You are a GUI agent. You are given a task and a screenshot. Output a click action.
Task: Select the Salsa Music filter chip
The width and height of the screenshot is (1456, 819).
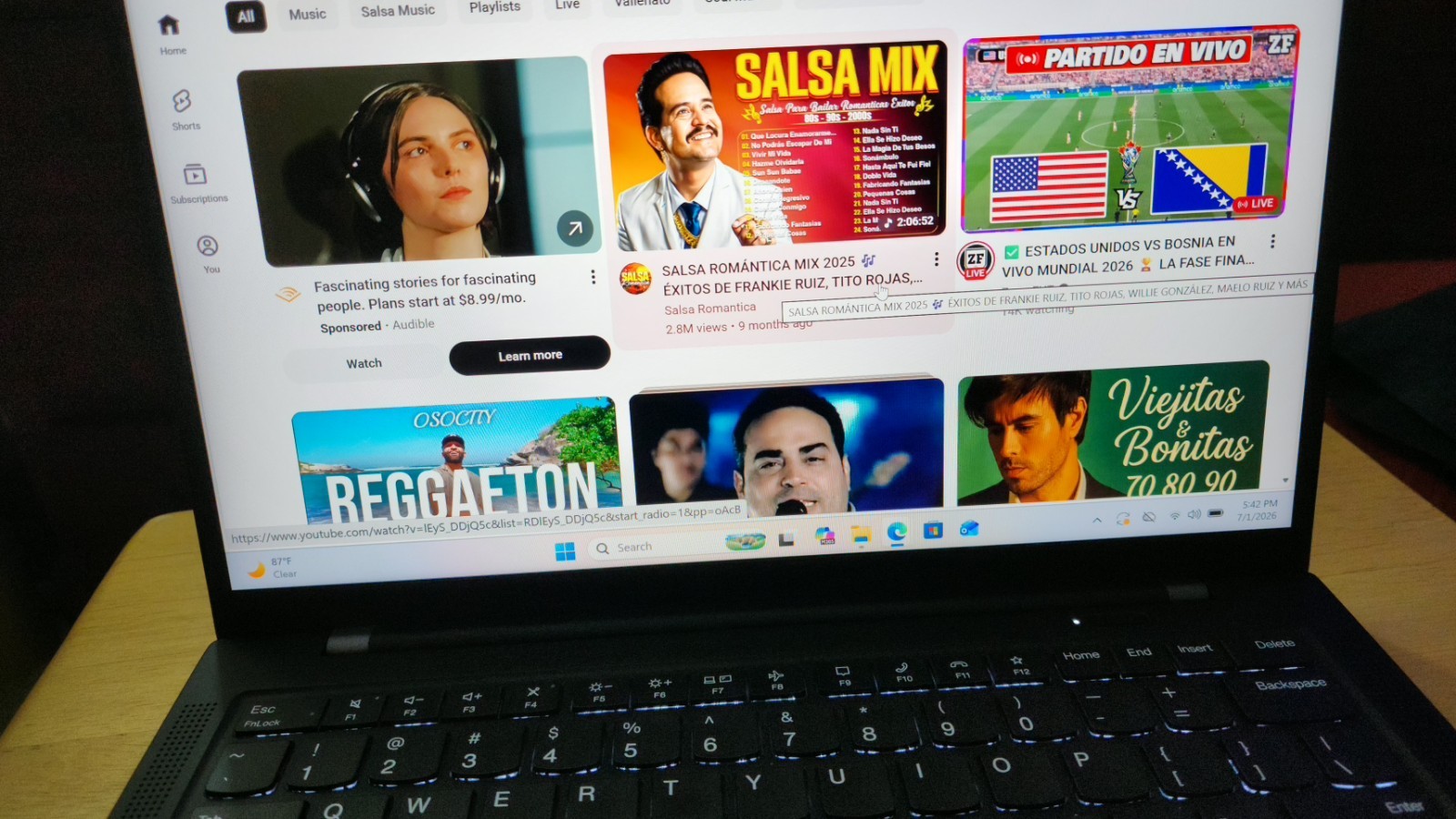[398, 11]
